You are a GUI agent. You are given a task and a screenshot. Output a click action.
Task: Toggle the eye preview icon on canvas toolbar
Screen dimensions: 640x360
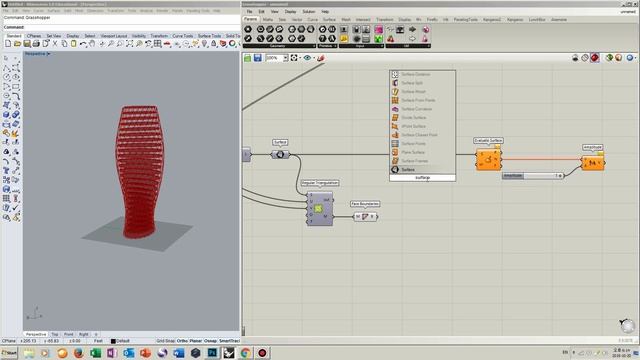(x=307, y=58)
